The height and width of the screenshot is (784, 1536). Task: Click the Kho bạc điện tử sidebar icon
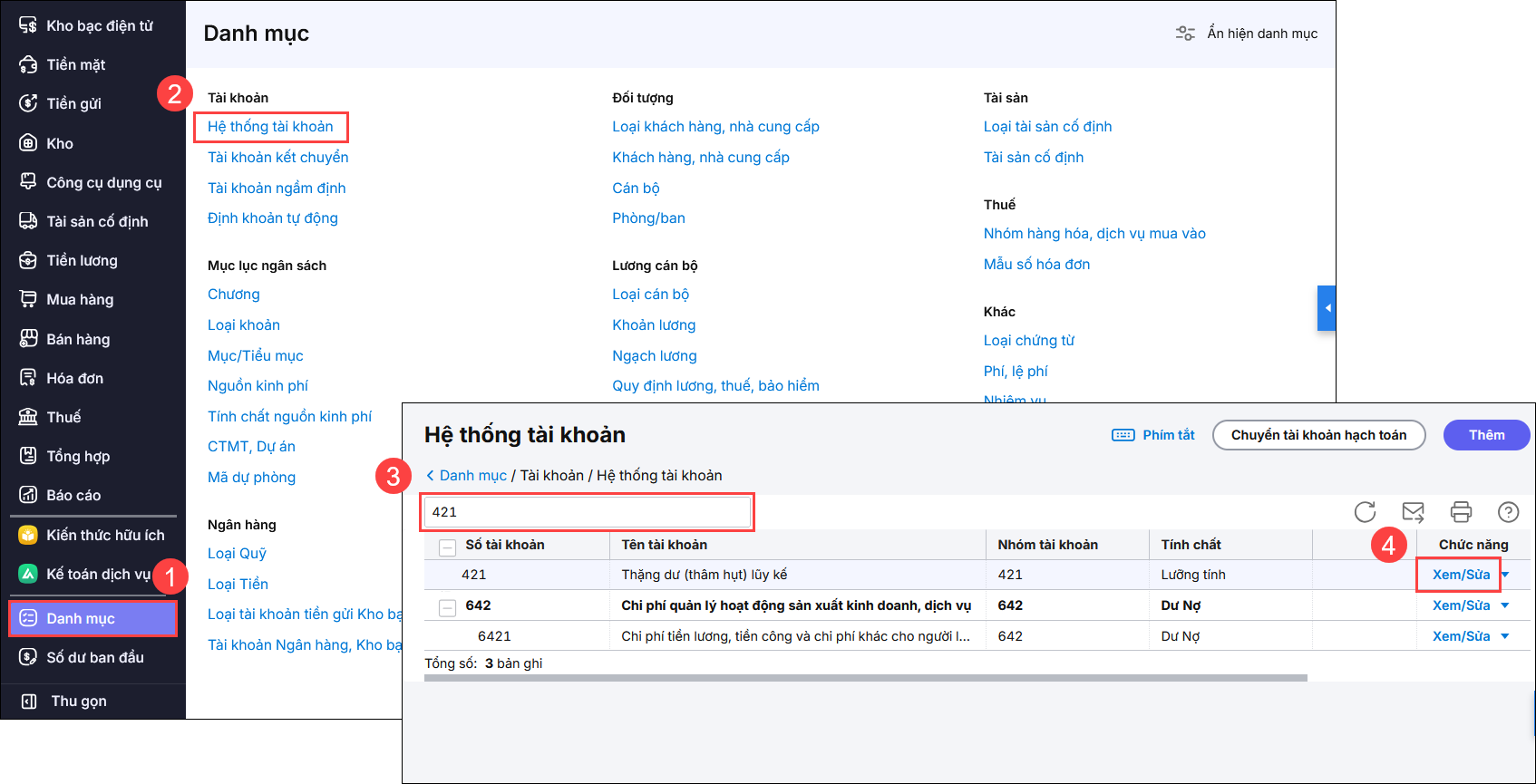(28, 25)
